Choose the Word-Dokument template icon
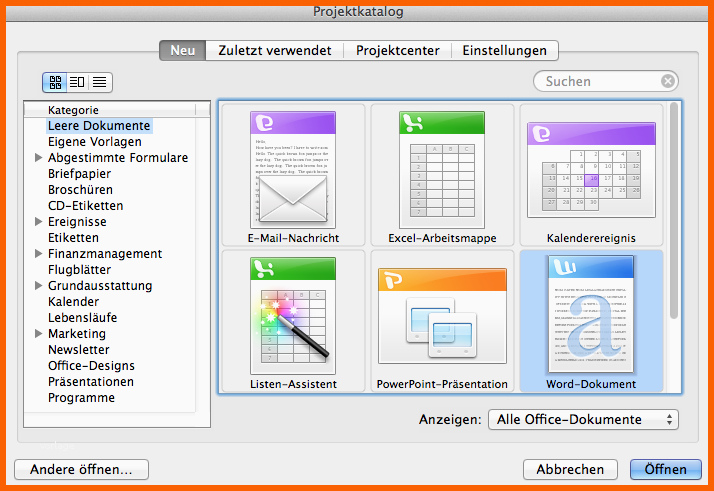The width and height of the screenshot is (714, 491). click(591, 315)
